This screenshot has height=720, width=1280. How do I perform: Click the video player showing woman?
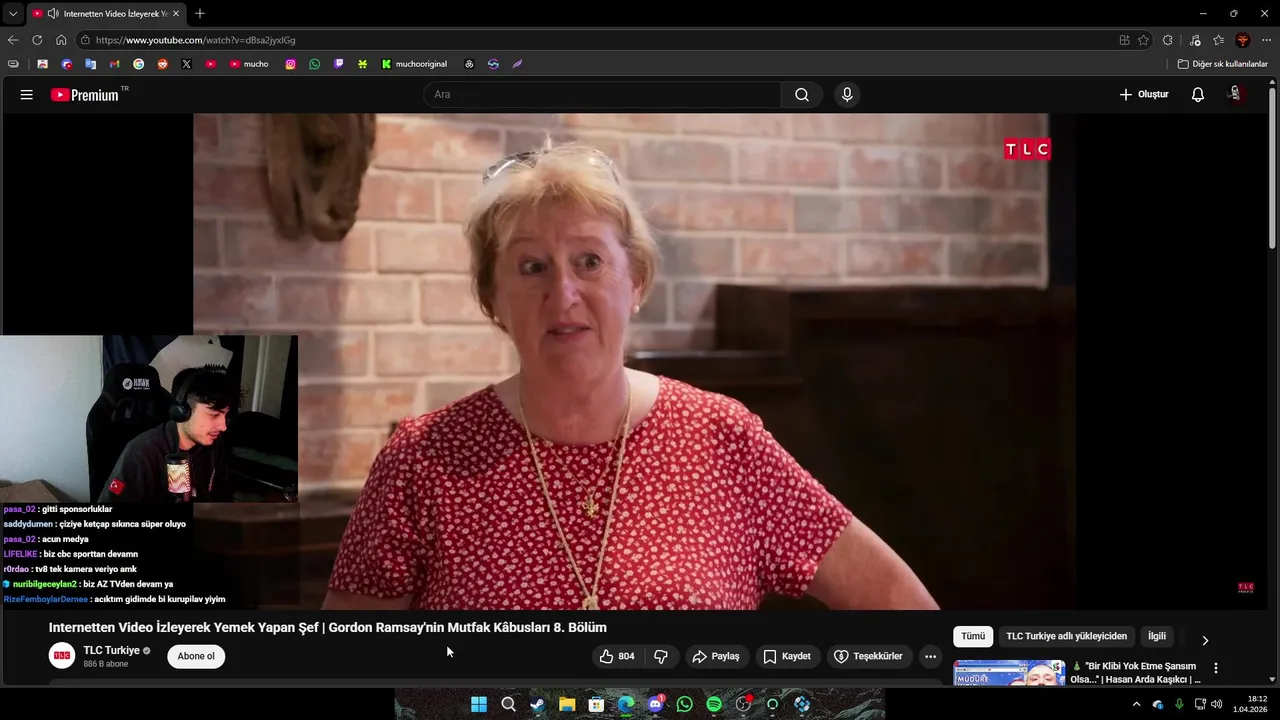tap(634, 361)
